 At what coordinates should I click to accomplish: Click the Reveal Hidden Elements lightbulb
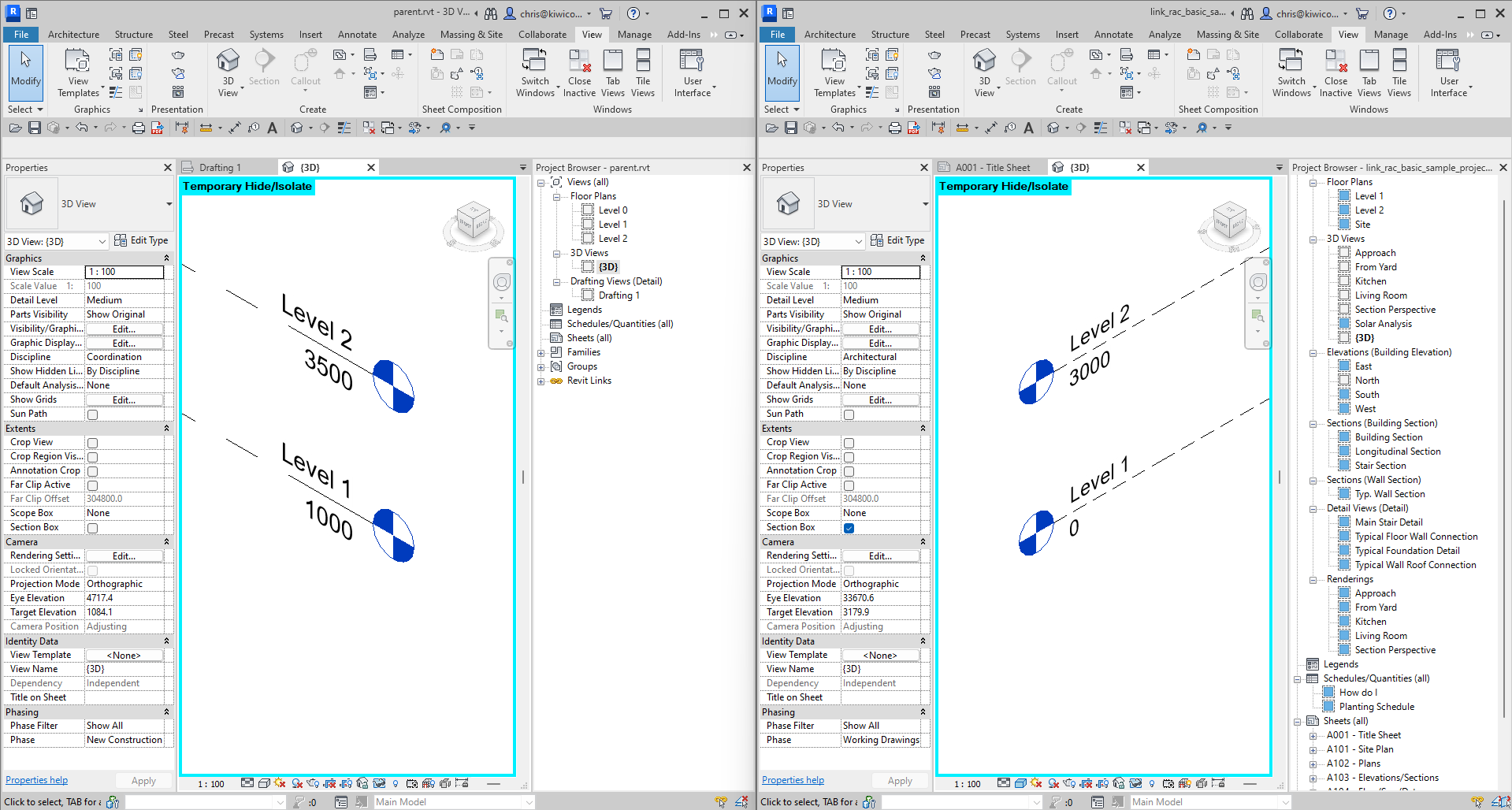[x=396, y=783]
